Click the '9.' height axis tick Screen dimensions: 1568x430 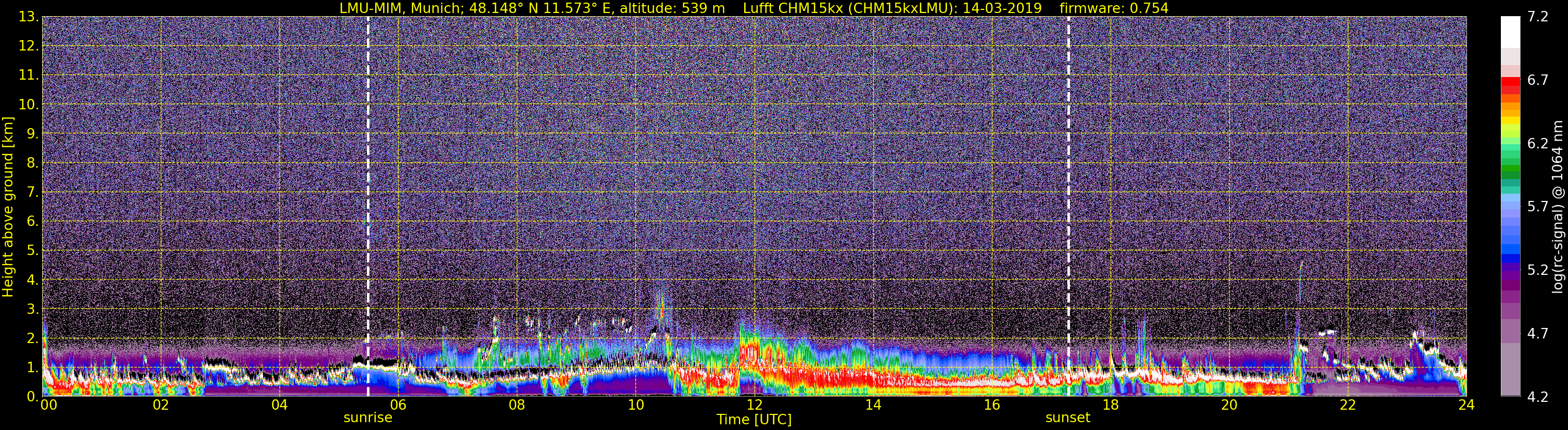[x=32, y=133]
